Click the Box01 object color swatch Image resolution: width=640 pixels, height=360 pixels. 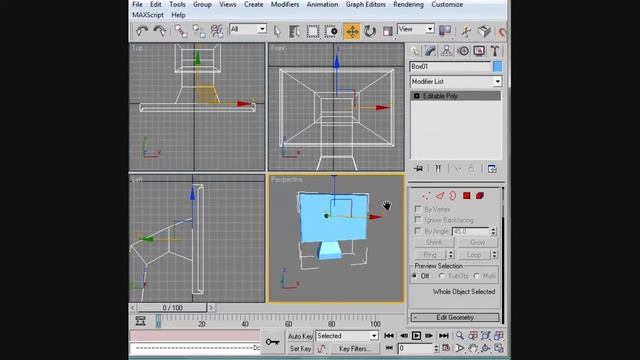tap(497, 67)
